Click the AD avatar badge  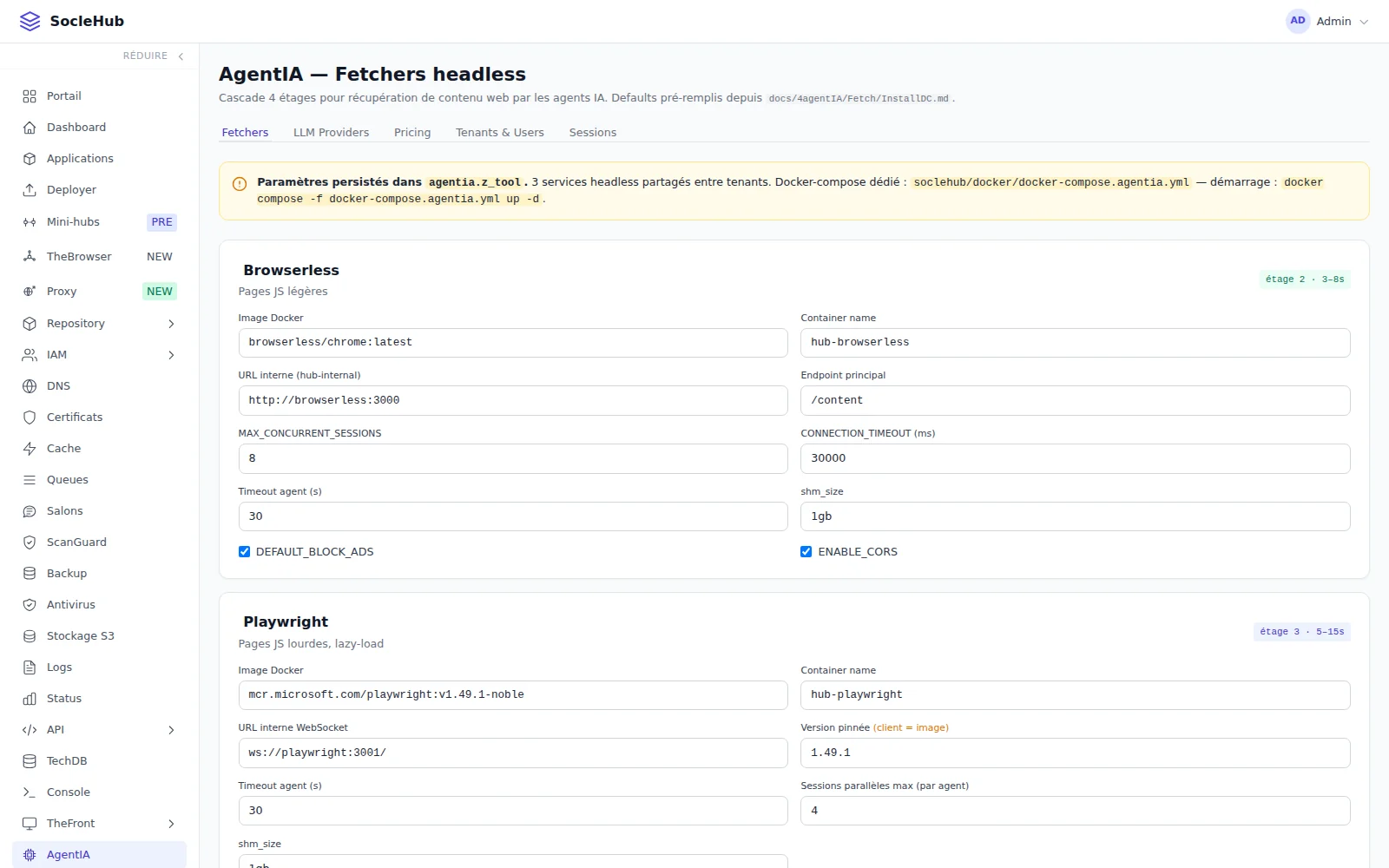[x=1298, y=21]
